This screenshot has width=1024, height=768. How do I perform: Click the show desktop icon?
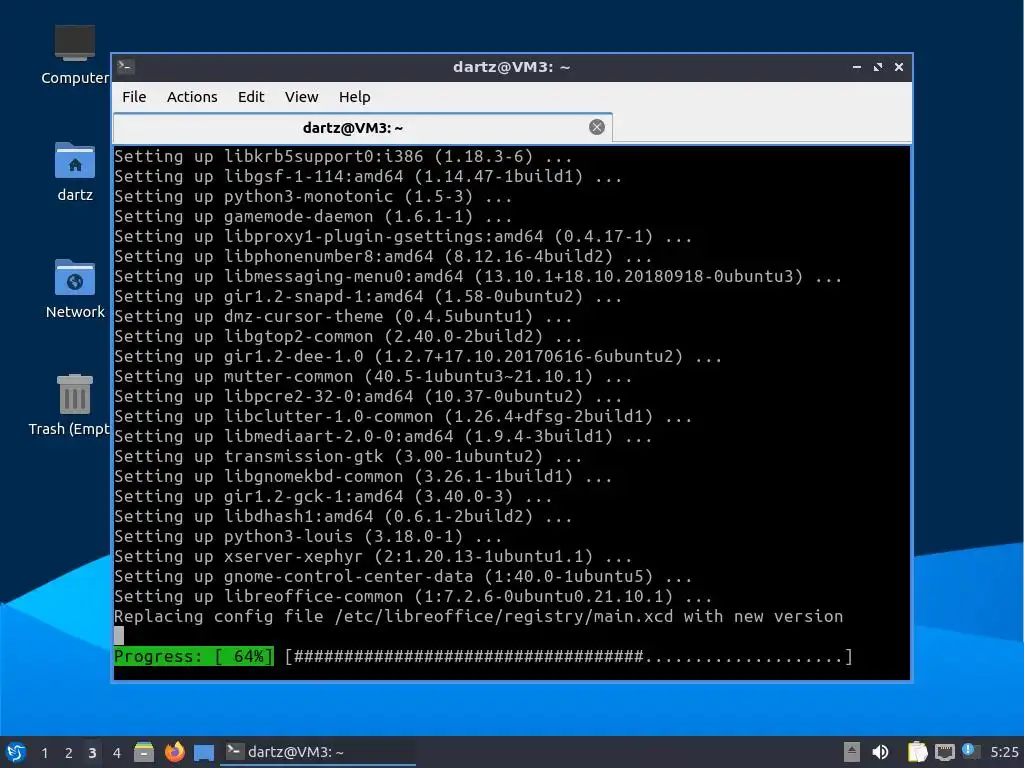click(204, 753)
